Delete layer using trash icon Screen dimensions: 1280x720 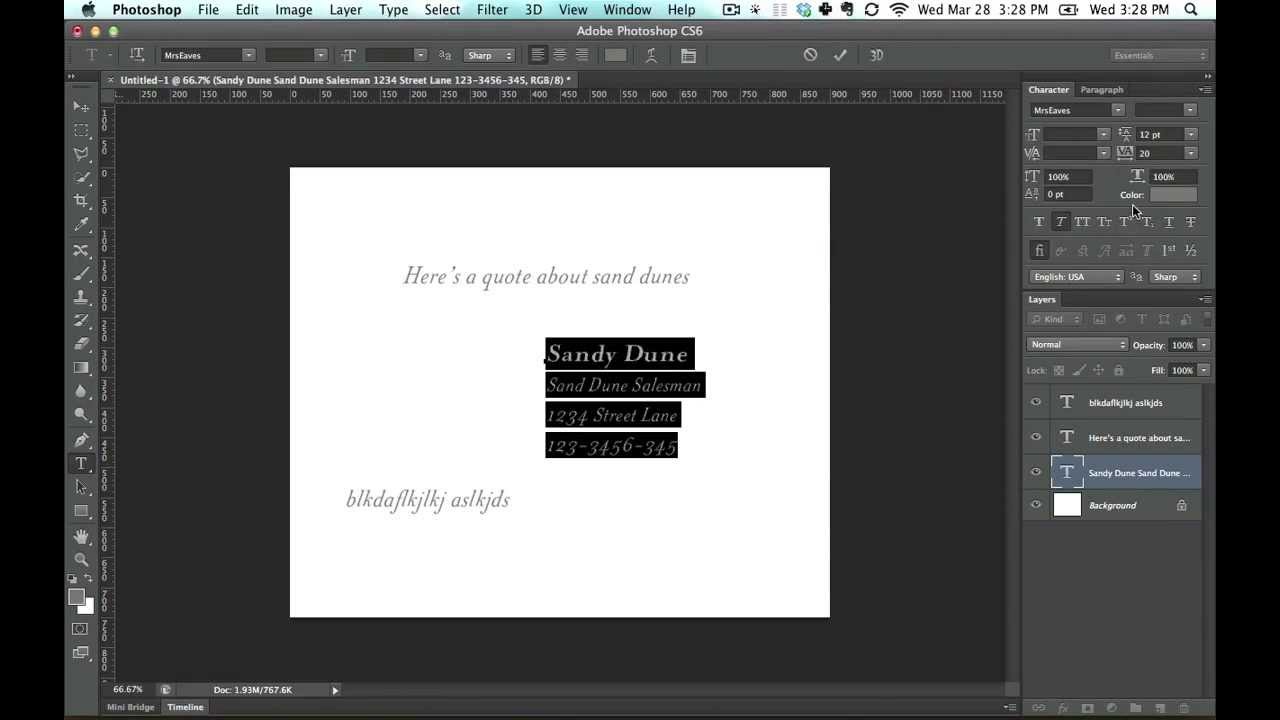1184,708
